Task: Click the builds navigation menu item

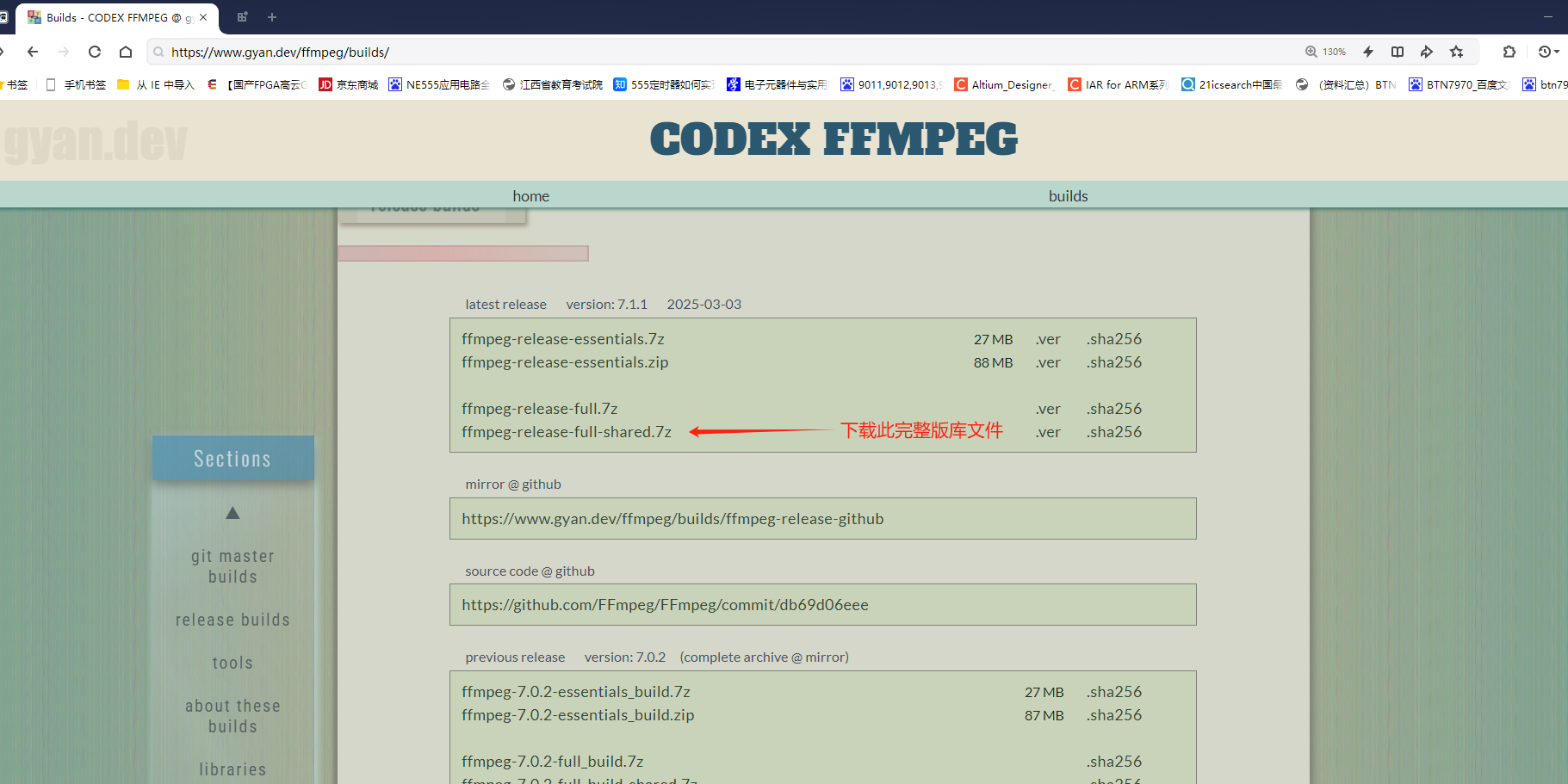Action: [1068, 196]
